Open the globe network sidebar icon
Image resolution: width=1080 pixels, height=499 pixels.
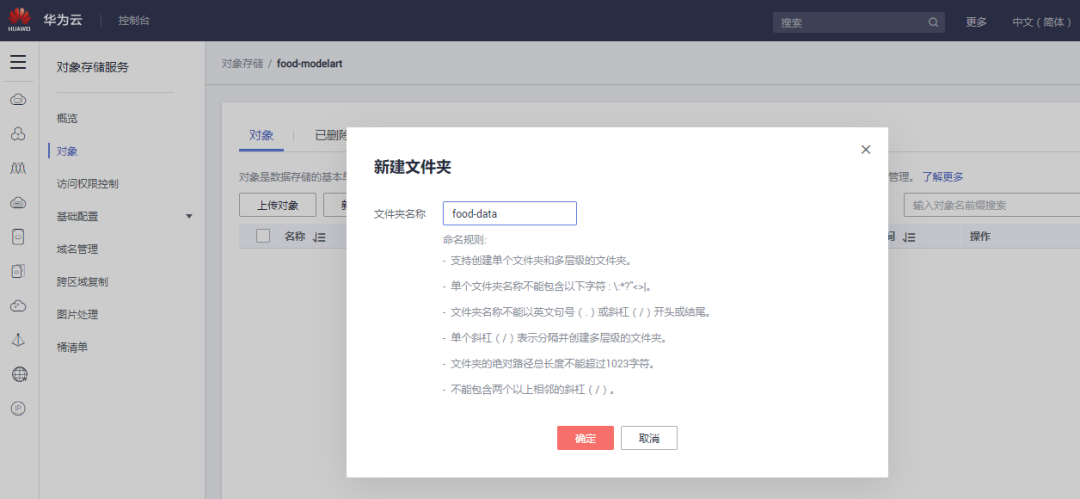(19, 374)
